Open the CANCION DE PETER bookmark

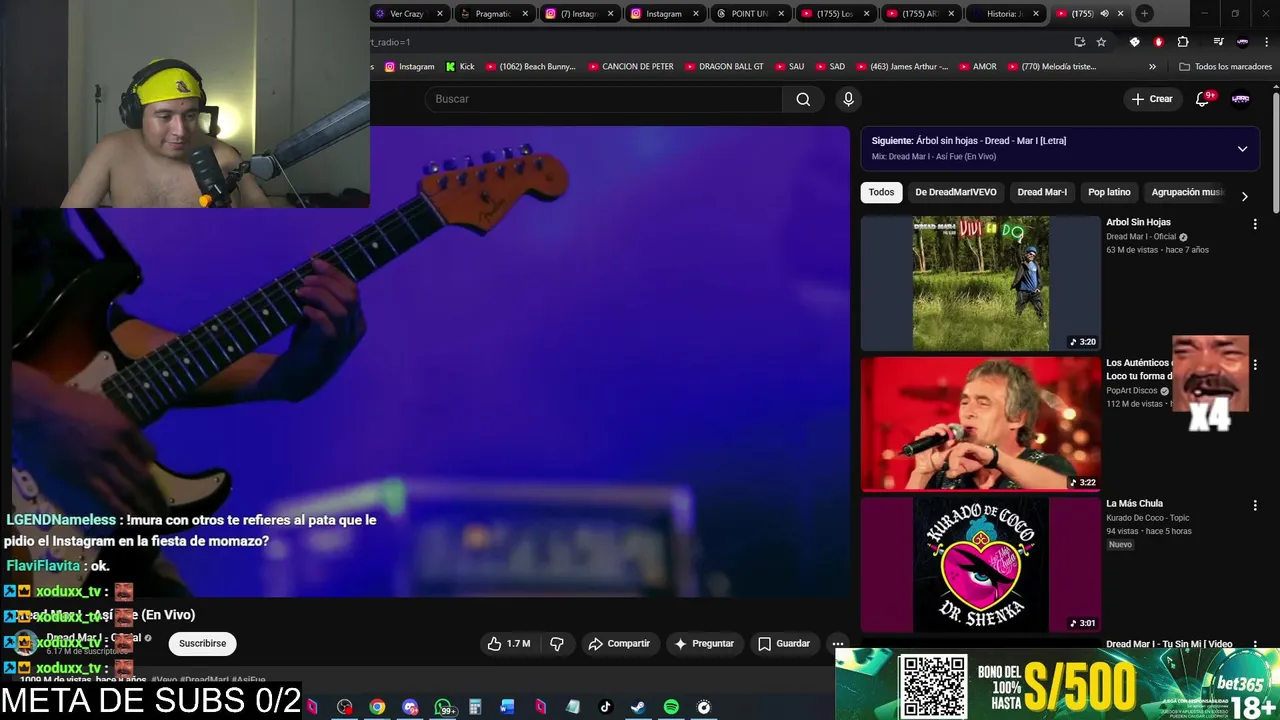click(630, 66)
